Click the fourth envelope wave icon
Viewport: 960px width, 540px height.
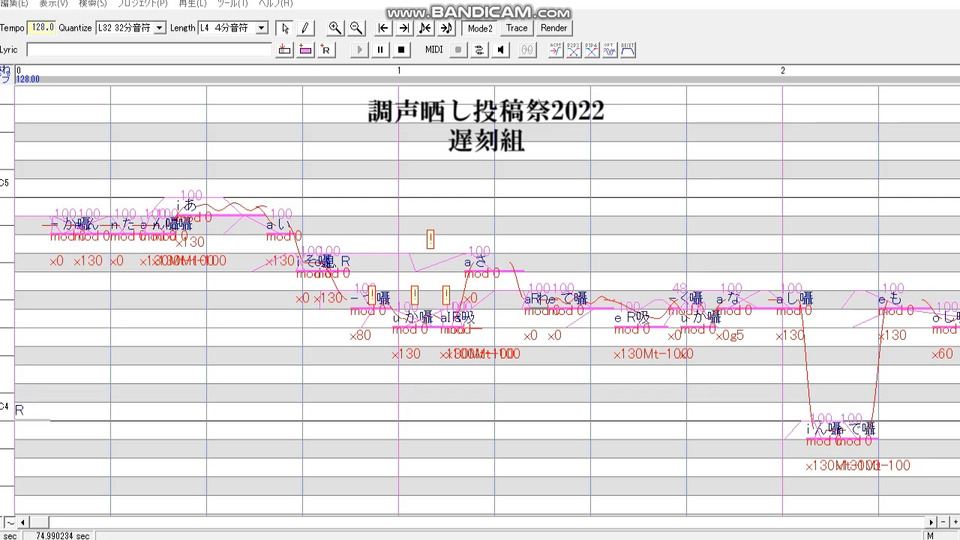tap(610, 50)
